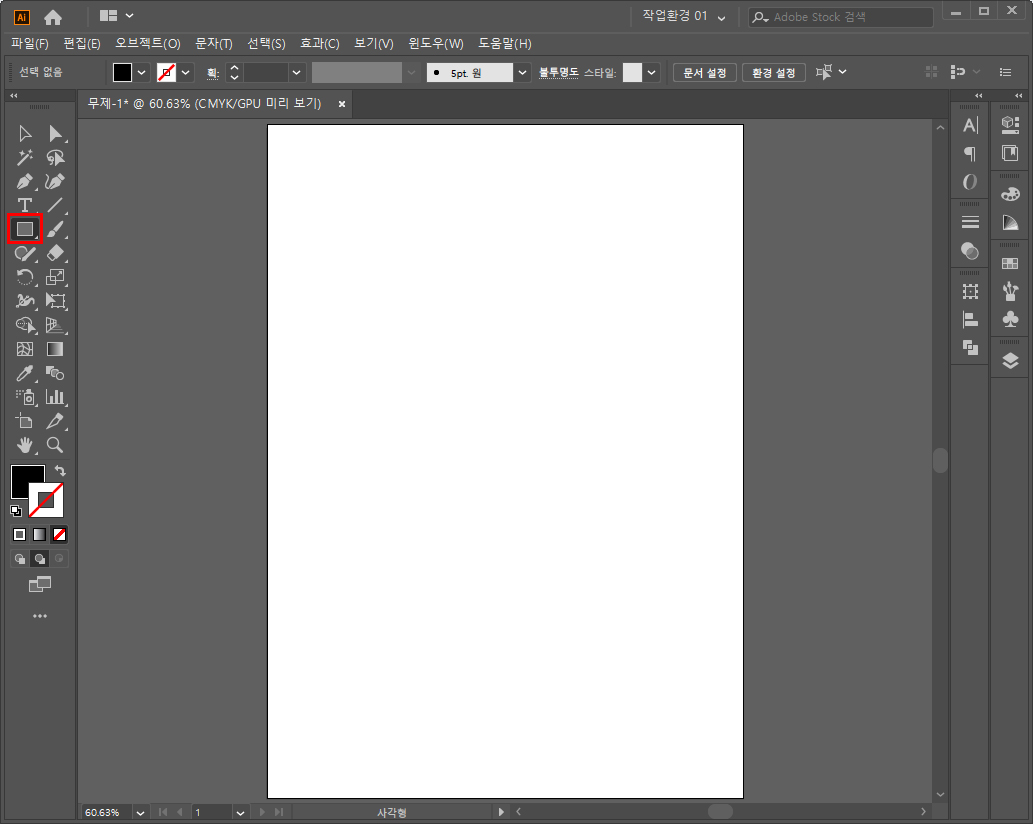Pick the Column Graph tool
This screenshot has width=1033, height=824.
point(55,397)
